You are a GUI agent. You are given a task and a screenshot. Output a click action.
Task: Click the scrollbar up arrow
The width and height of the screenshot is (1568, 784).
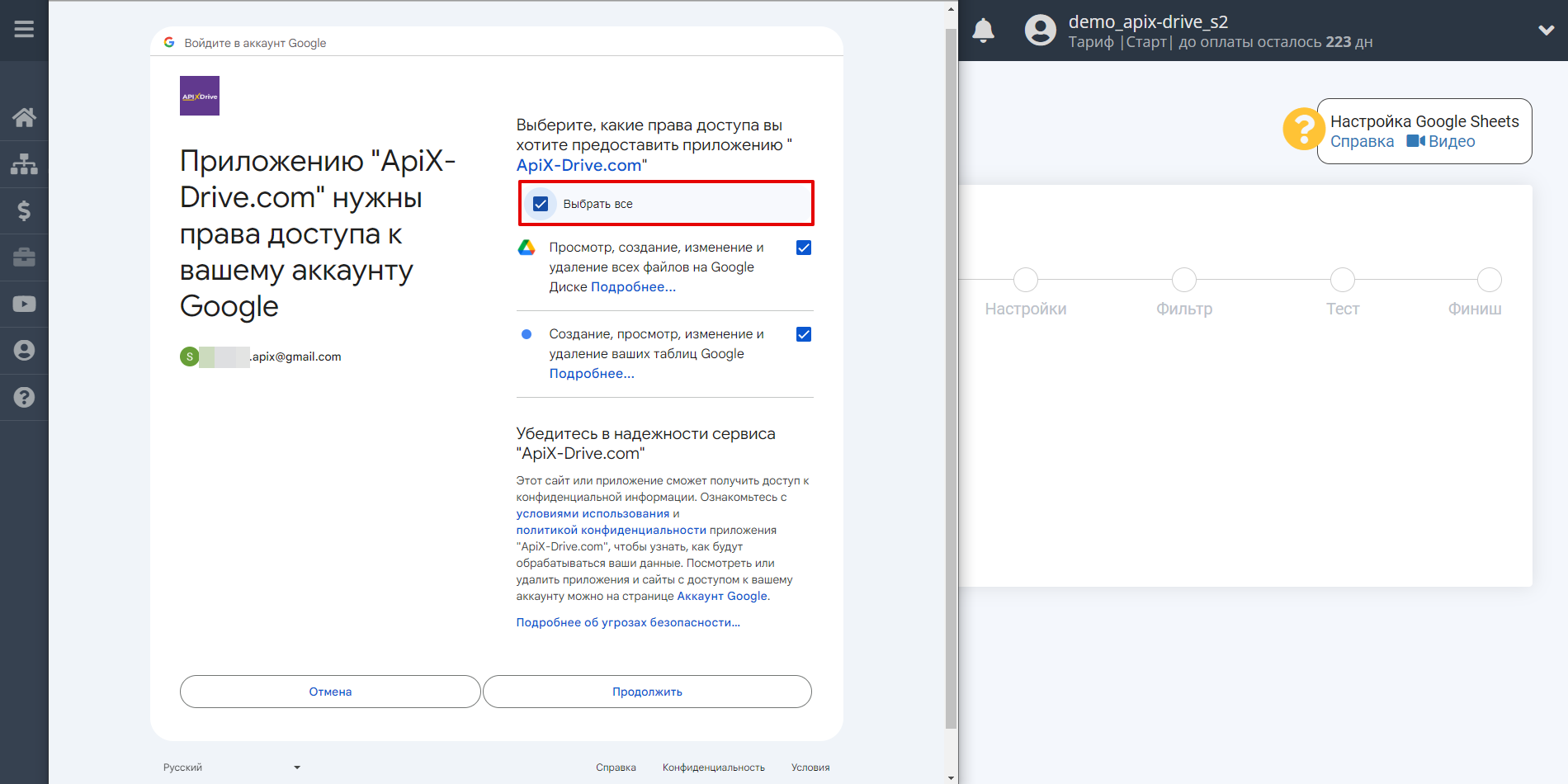[x=951, y=9]
